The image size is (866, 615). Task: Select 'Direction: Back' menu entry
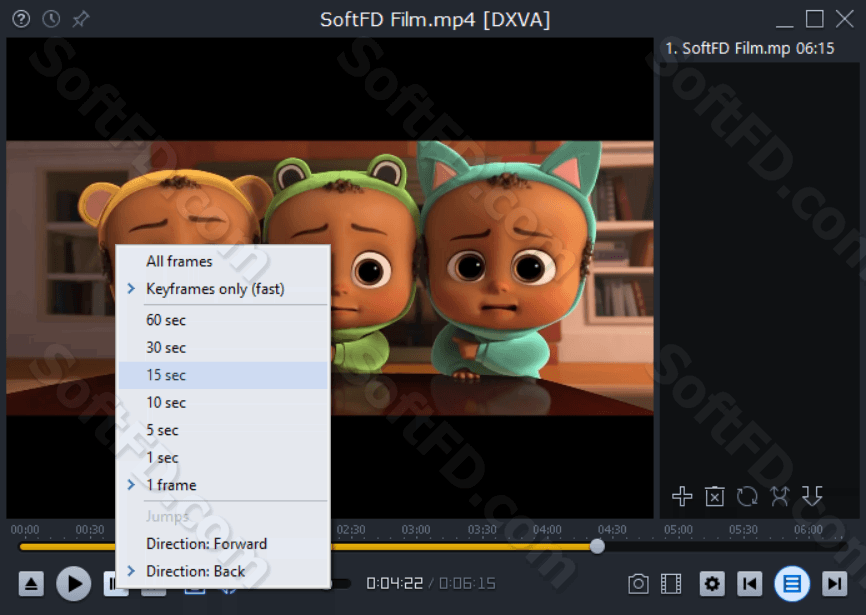(224, 571)
